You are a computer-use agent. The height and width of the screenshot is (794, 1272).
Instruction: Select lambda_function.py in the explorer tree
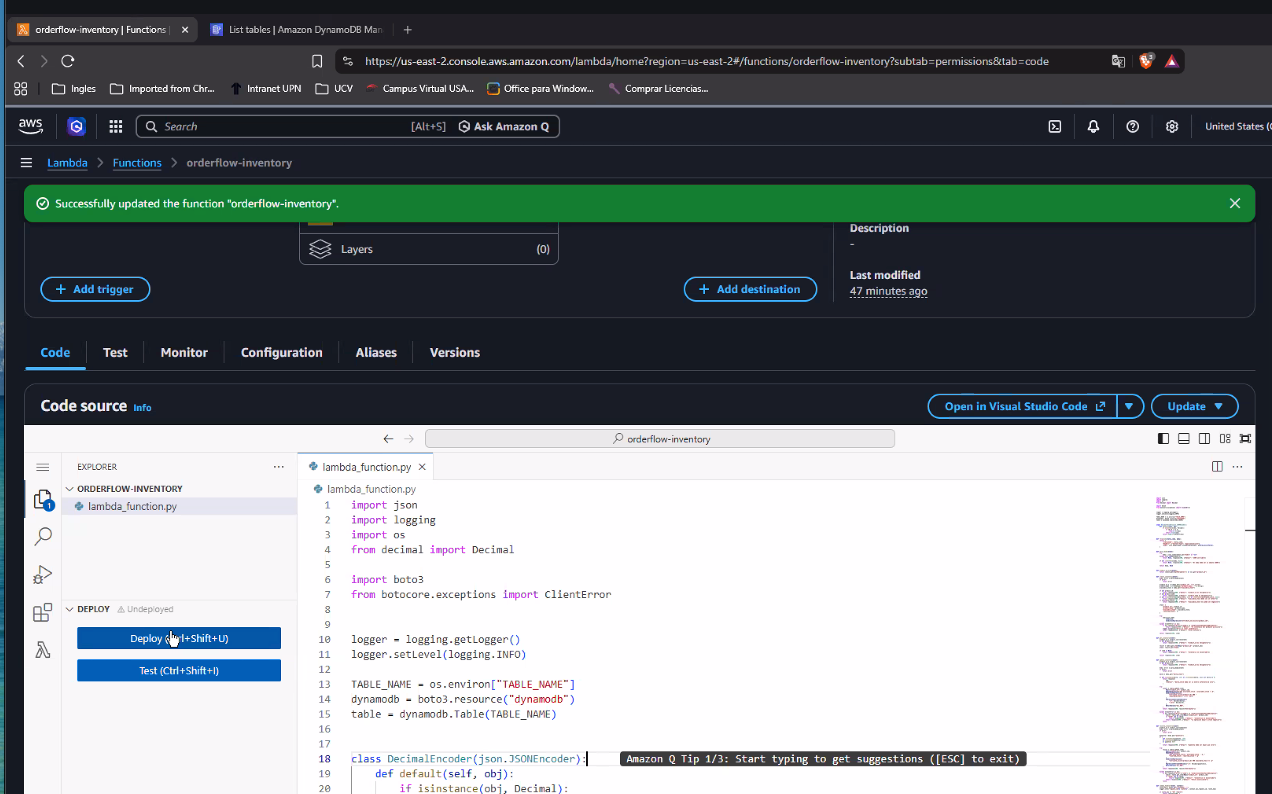pos(180,507)
